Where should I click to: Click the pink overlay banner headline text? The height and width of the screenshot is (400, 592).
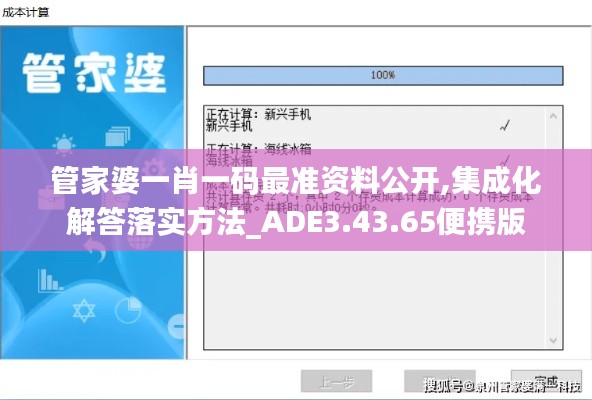(296, 201)
